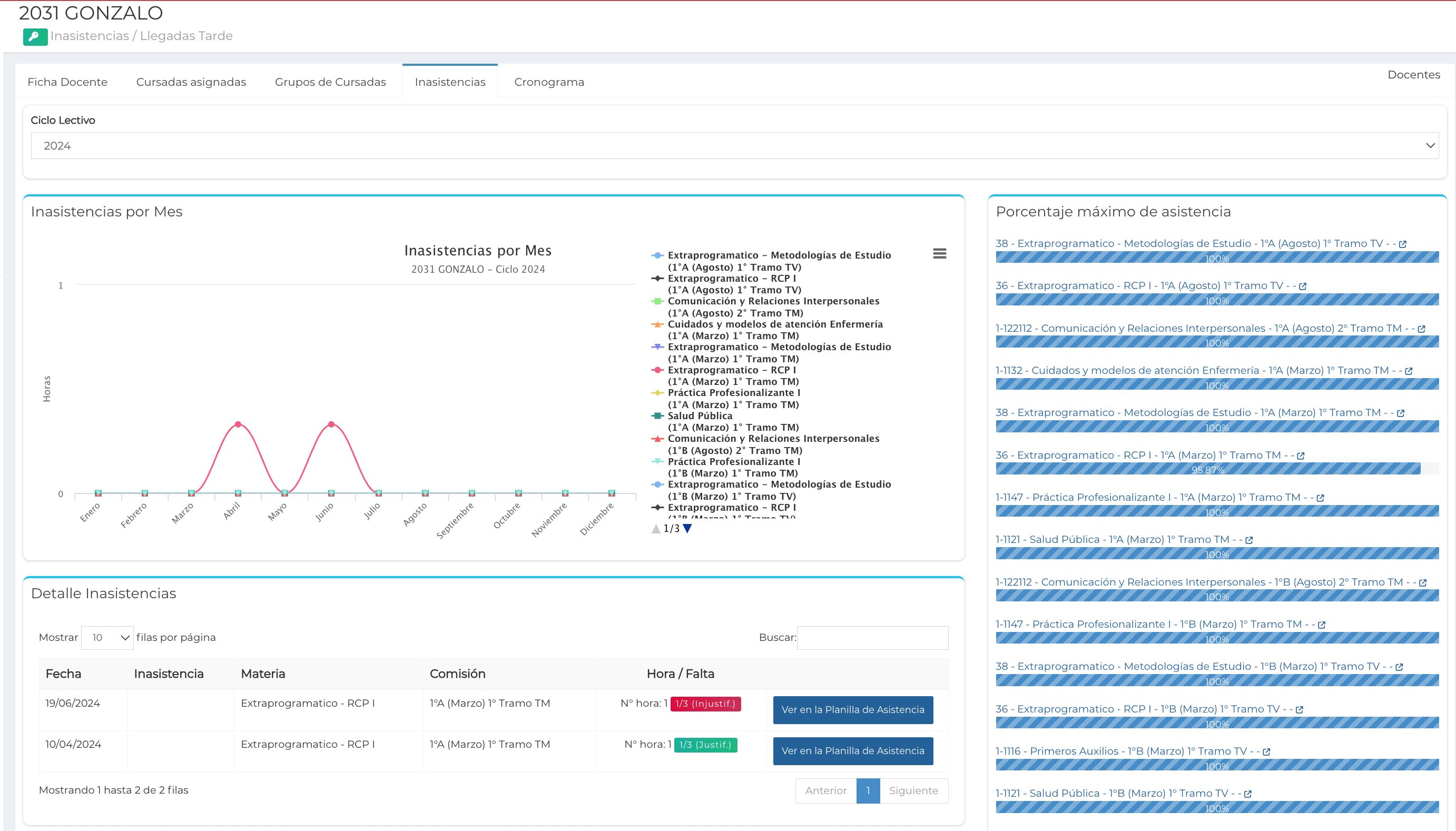Screen dimensions: 1456x831
Task: Switch to the Cronograma tab
Action: tap(548, 82)
